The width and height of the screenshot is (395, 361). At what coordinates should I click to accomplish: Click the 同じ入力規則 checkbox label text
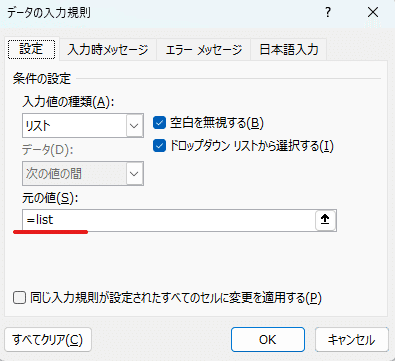(176, 297)
